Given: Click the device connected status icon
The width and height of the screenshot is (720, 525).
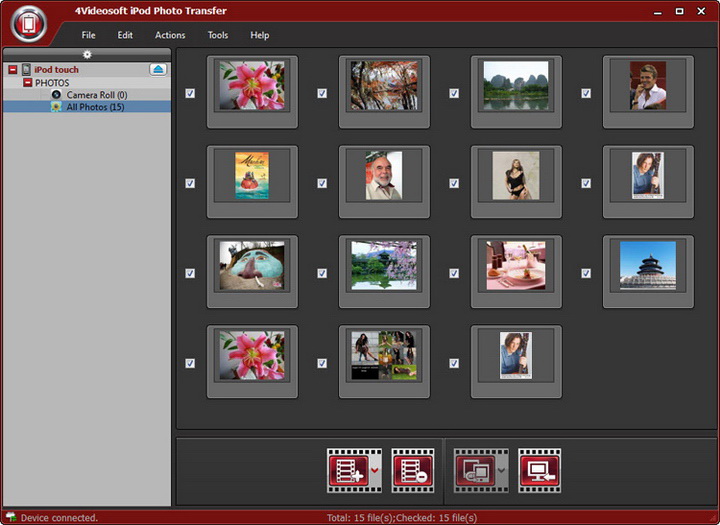Looking at the screenshot, I should tap(11, 517).
